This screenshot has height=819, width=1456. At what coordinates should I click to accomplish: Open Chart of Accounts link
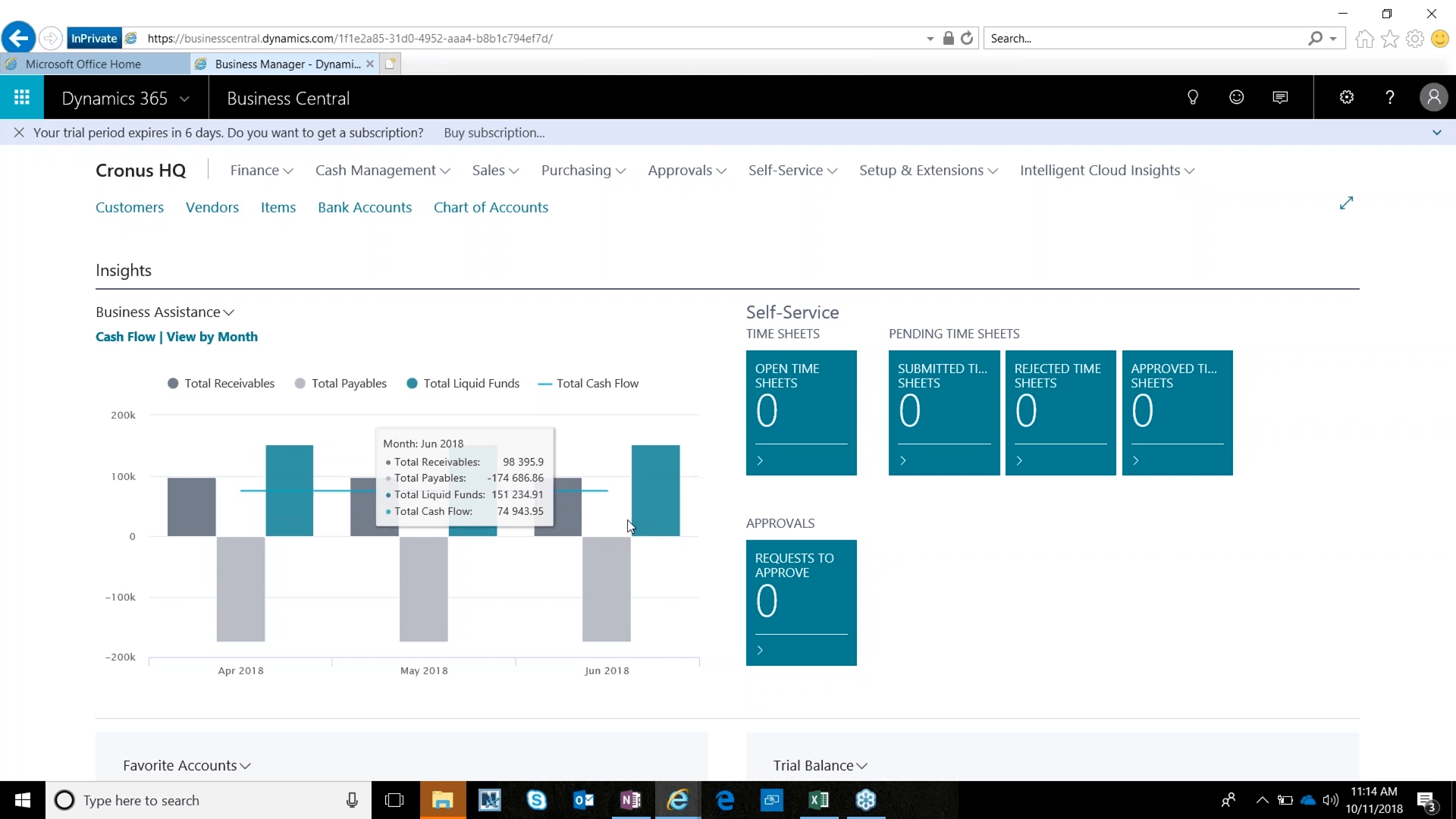491,207
